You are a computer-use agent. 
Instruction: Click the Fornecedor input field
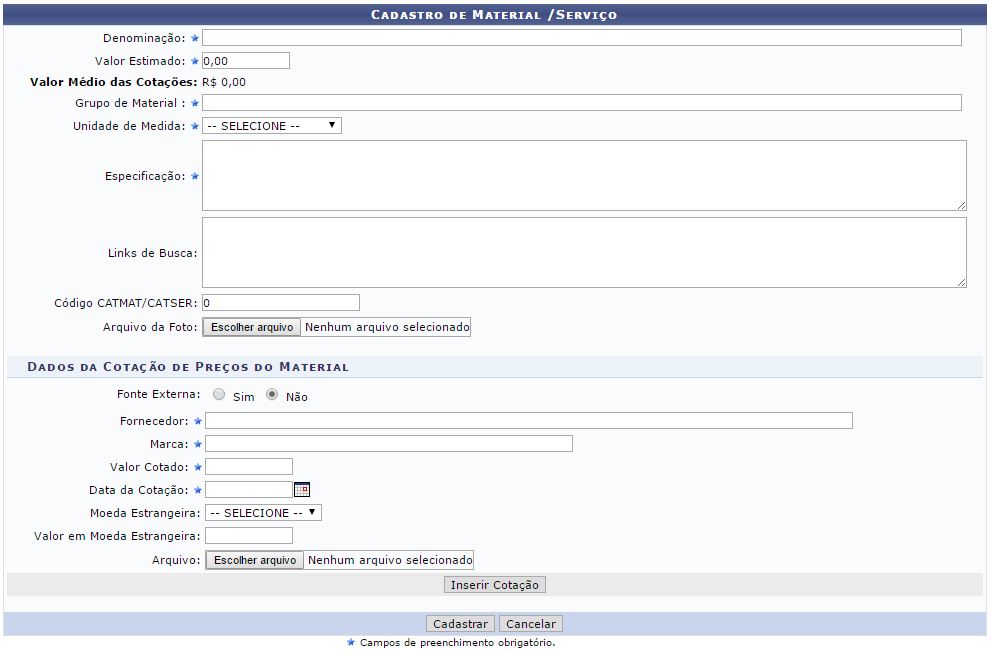[x=528, y=421]
